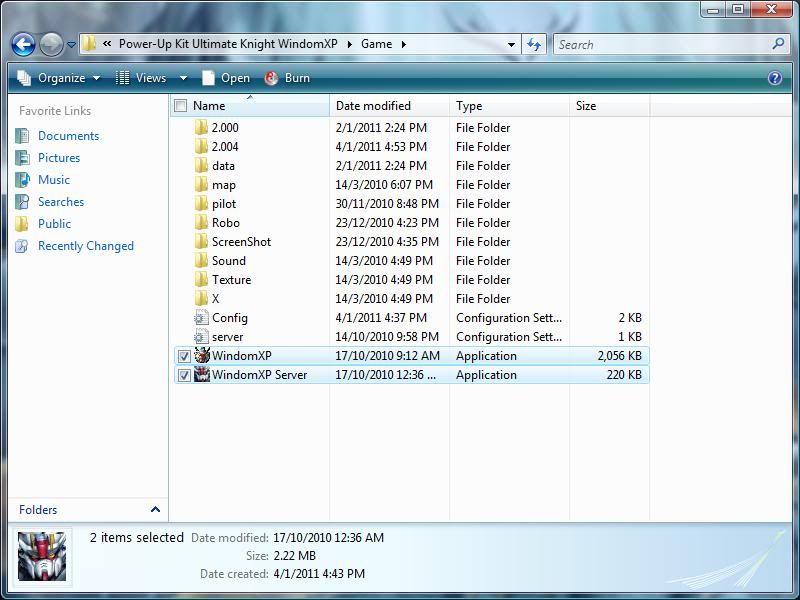Expand the Views options dropdown arrow
Screen dimensions: 800x600
click(184, 78)
